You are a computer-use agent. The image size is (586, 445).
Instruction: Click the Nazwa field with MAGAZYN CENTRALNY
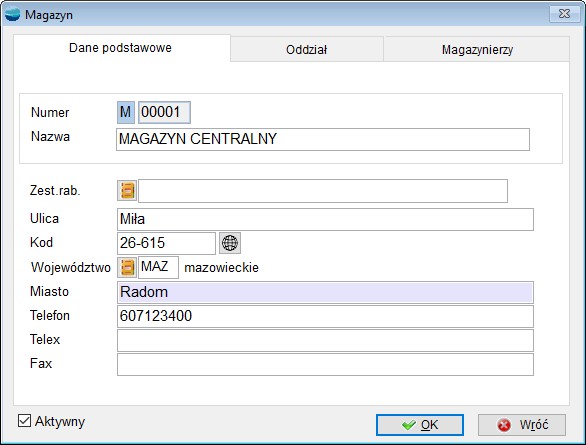point(323,139)
